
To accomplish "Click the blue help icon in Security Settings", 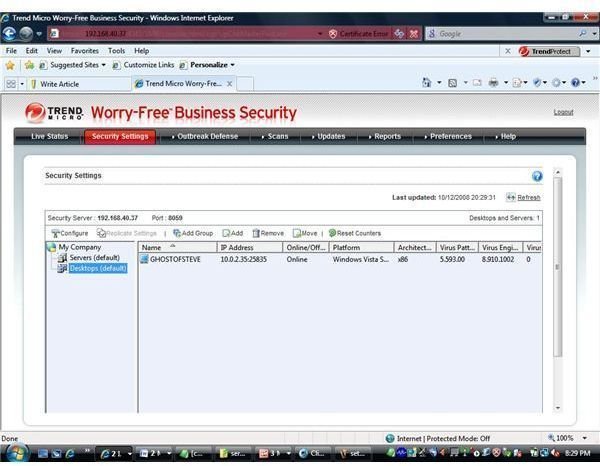I will point(537,176).
